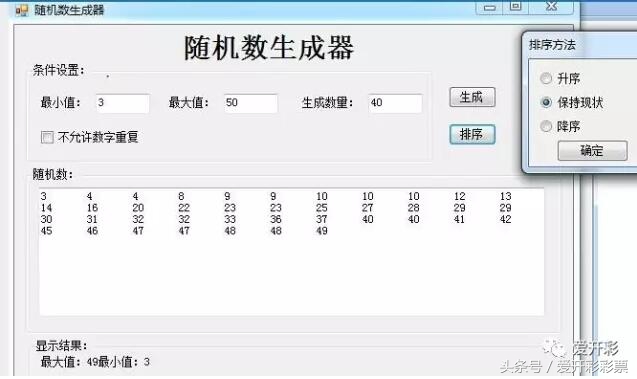The width and height of the screenshot is (637, 379).
Task: Maximize the 随机数生成器 window
Action: (516, 6)
